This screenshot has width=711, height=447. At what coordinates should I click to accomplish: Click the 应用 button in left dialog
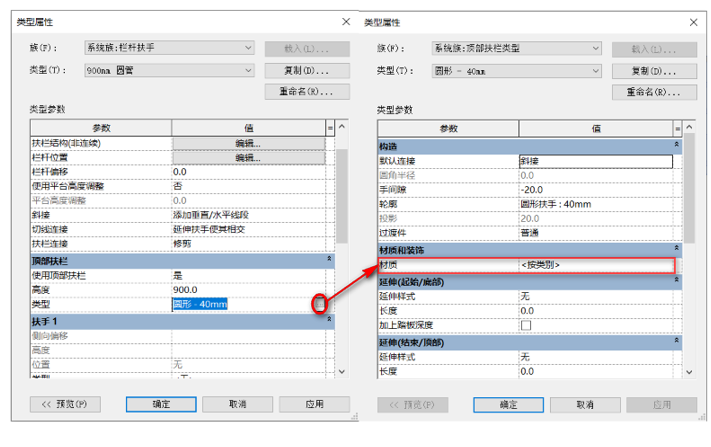pos(314,404)
